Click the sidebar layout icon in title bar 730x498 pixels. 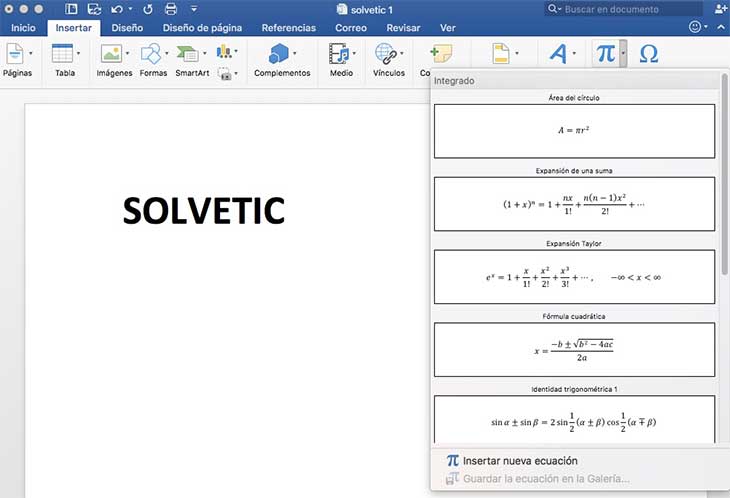click(71, 9)
